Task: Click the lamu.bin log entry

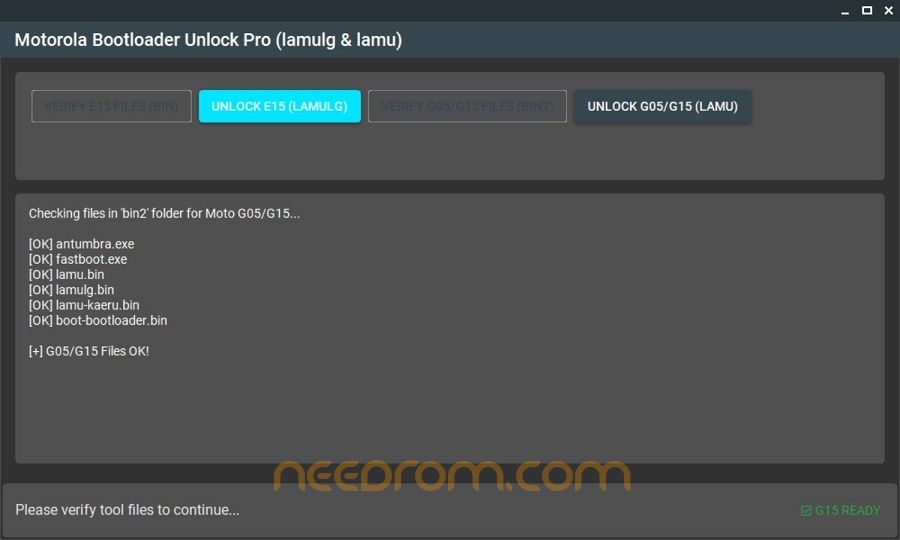Action: [67, 275]
